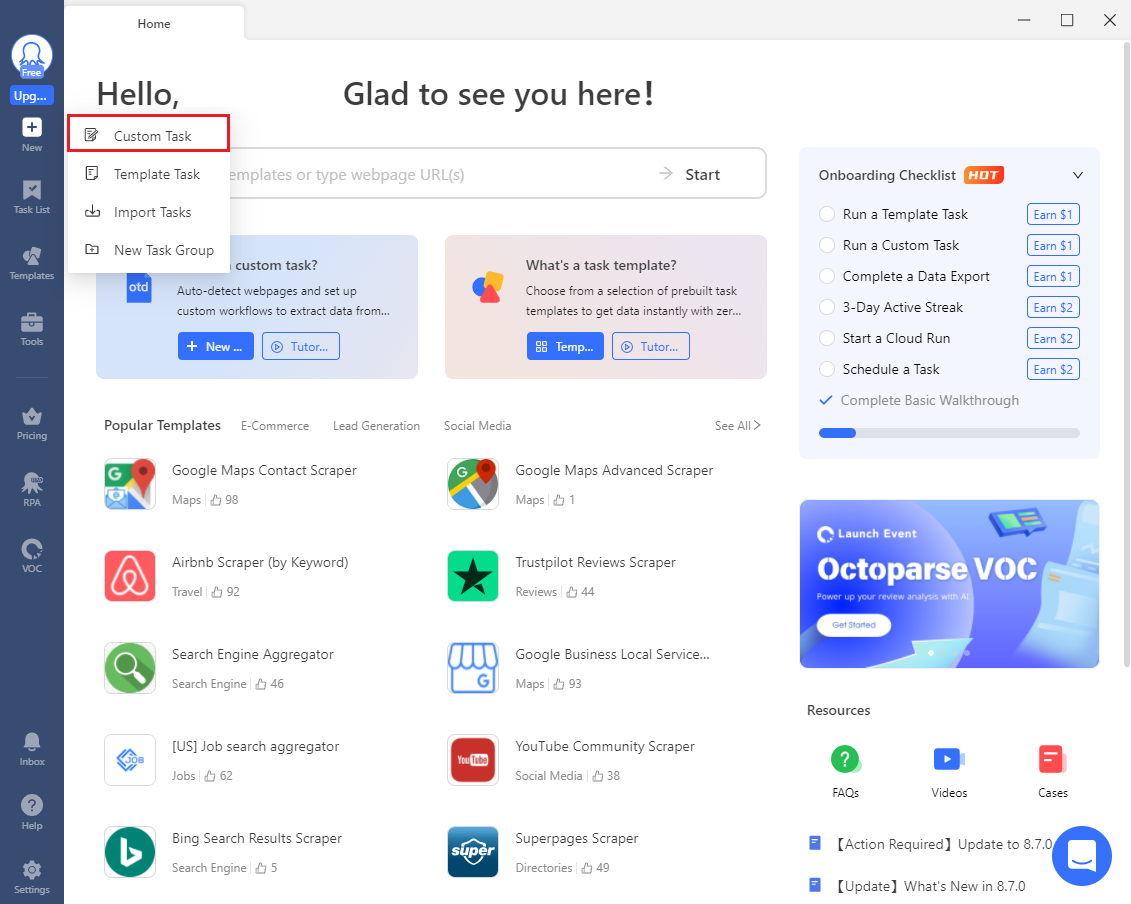Open Task List in sidebar
1131x904 pixels.
coord(32,198)
